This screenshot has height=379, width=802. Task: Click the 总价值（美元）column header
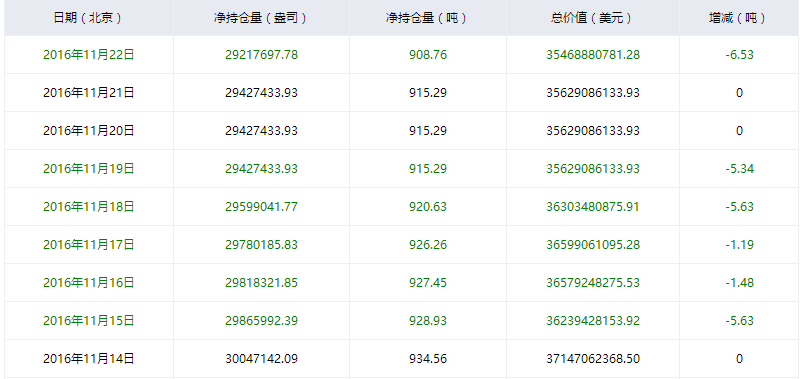593,18
